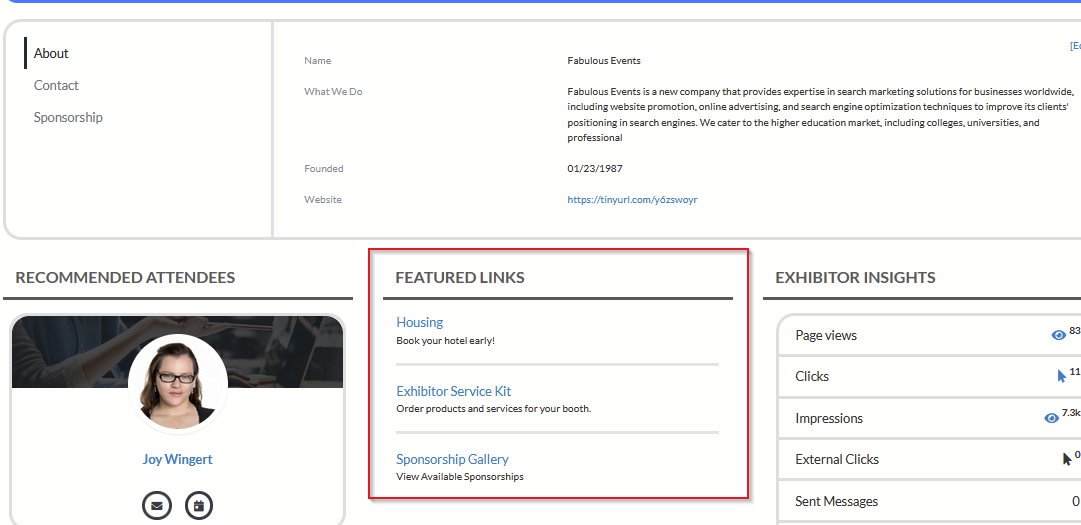Click the Sent Messages insights row

pyautogui.click(x=836, y=501)
